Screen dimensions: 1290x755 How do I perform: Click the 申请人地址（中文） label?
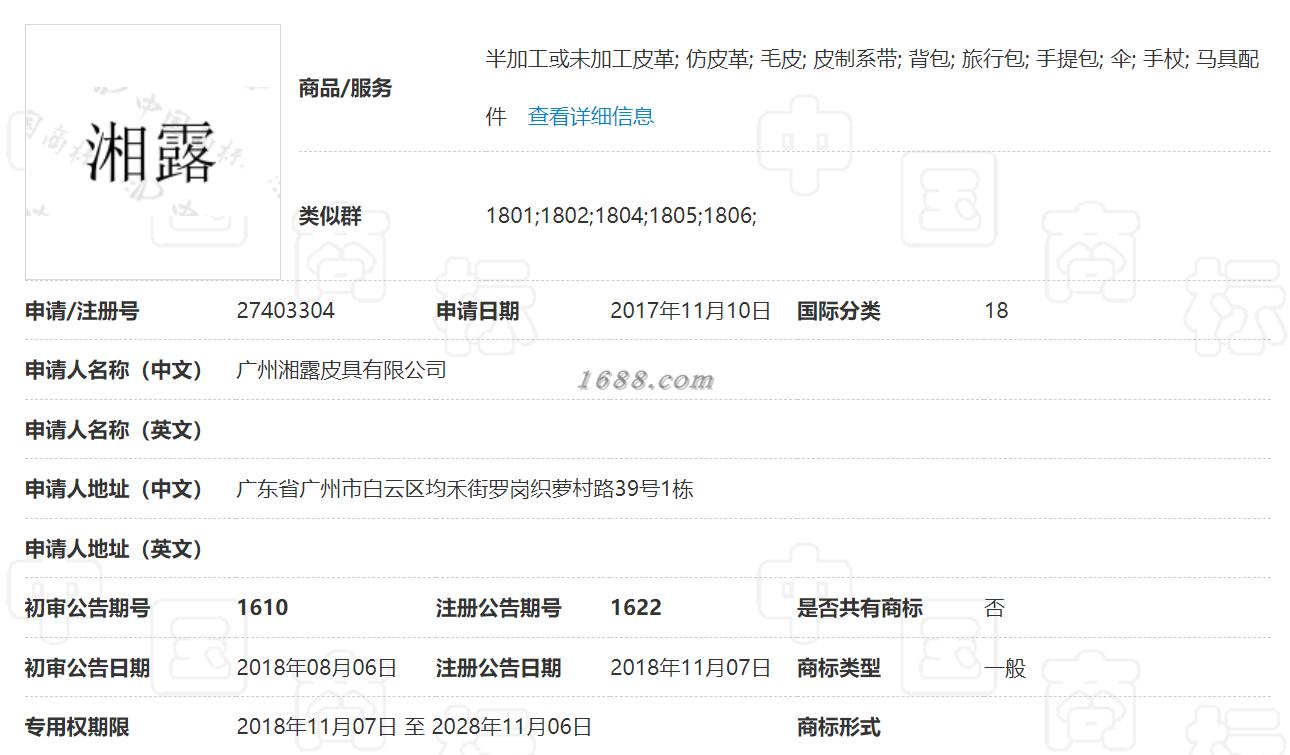click(114, 489)
